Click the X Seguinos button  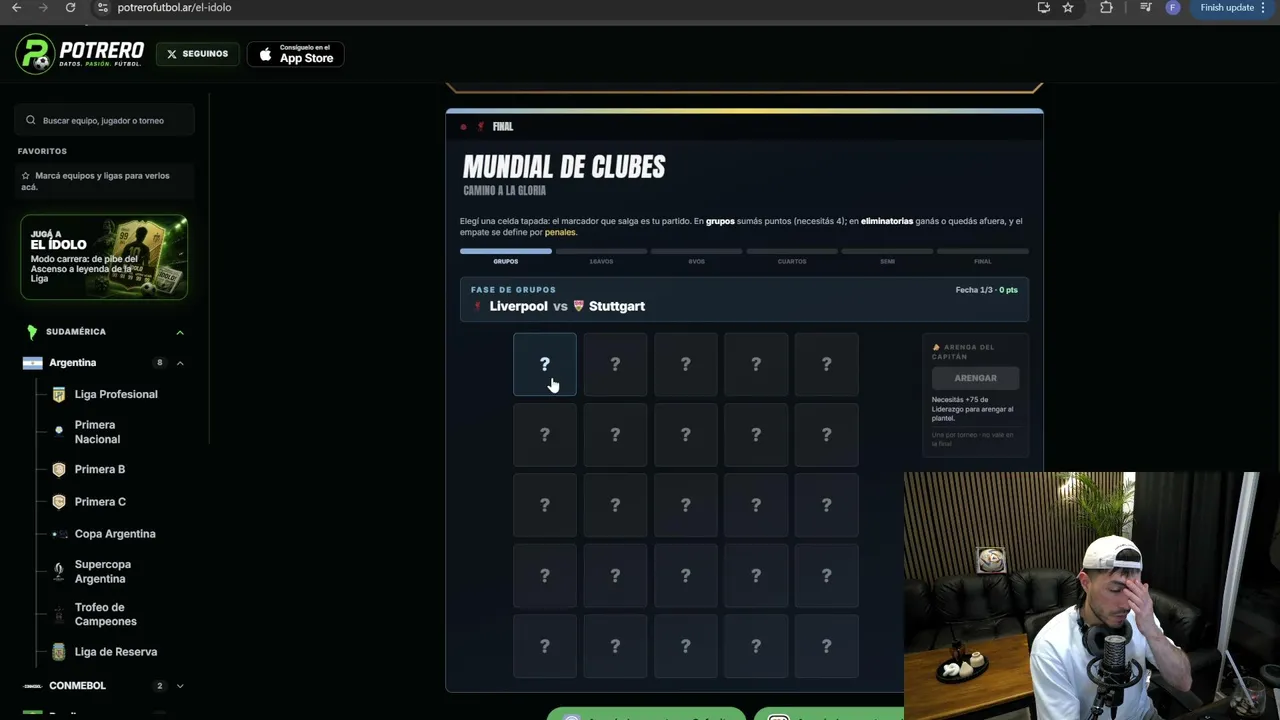click(198, 54)
